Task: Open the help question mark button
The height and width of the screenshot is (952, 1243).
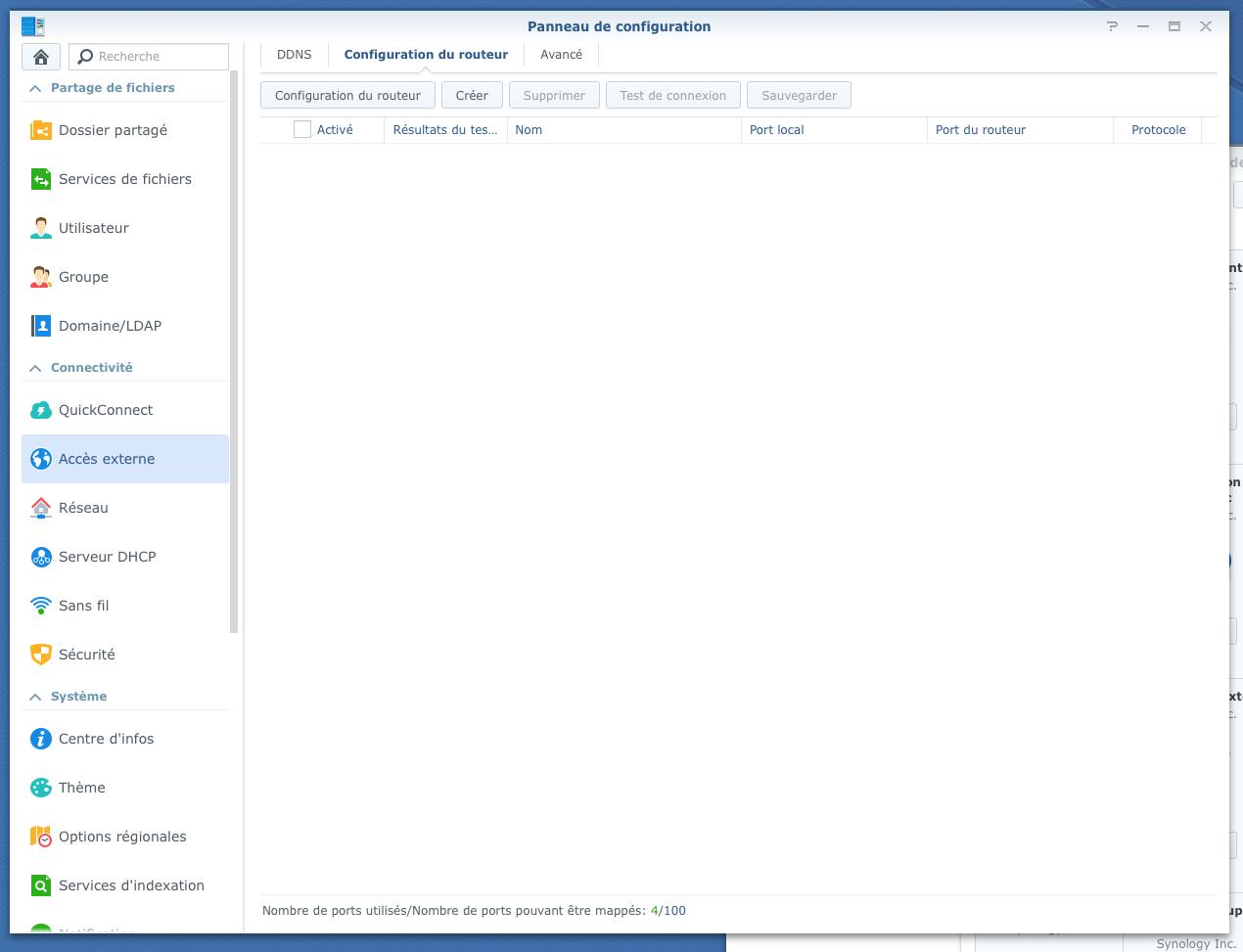Action: pos(1112,26)
